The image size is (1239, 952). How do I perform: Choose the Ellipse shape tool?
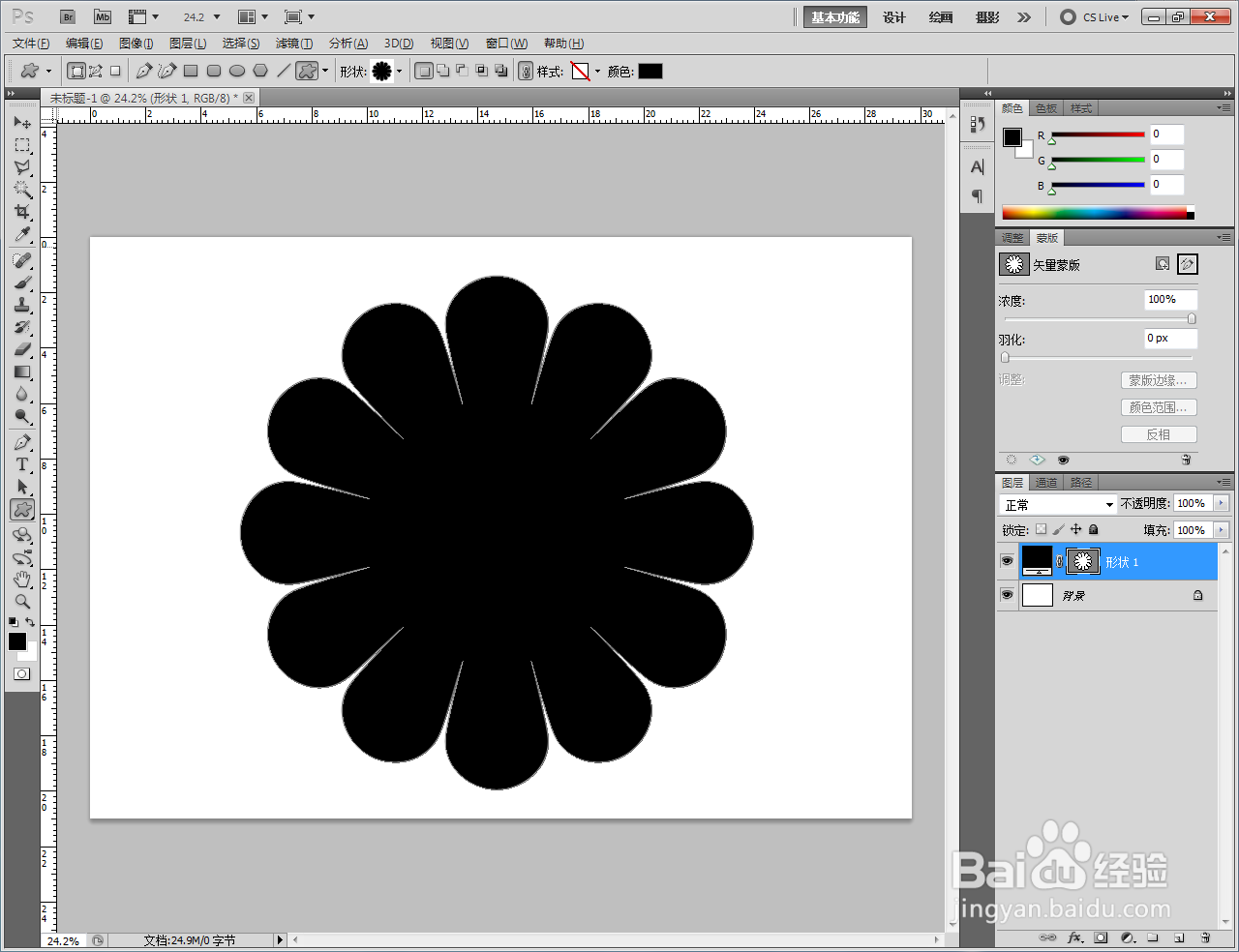pos(237,71)
